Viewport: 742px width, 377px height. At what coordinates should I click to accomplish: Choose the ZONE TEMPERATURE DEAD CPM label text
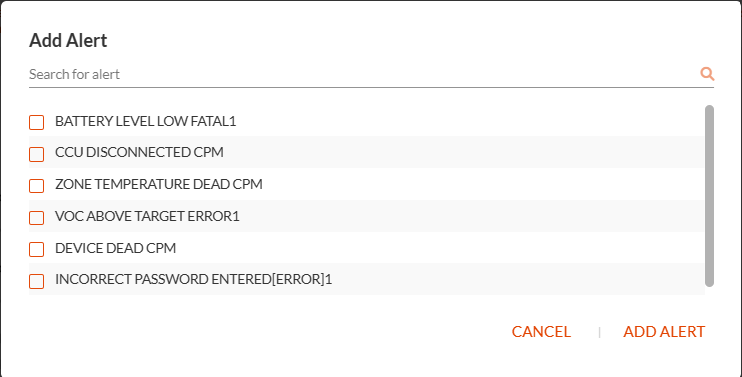pos(159,184)
